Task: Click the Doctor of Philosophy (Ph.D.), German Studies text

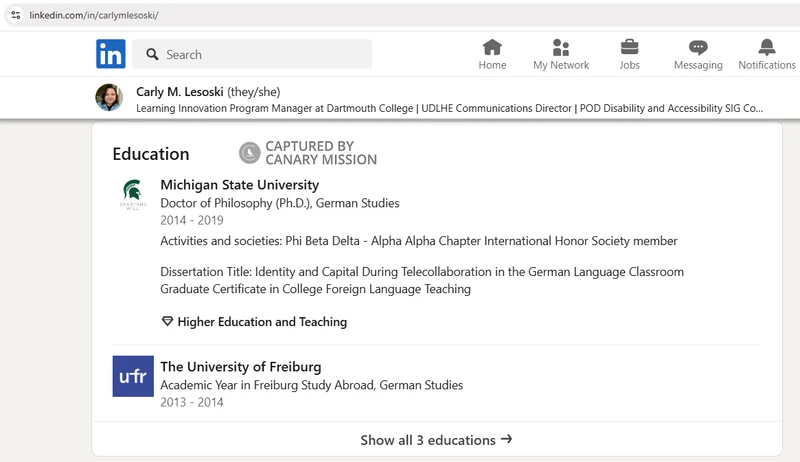Action: coord(280,203)
